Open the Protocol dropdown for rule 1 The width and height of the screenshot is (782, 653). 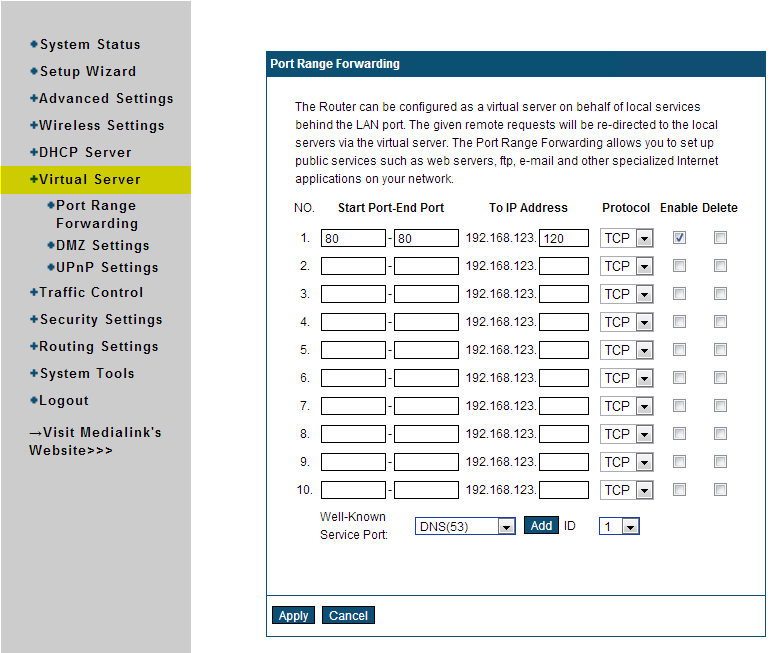tap(626, 239)
